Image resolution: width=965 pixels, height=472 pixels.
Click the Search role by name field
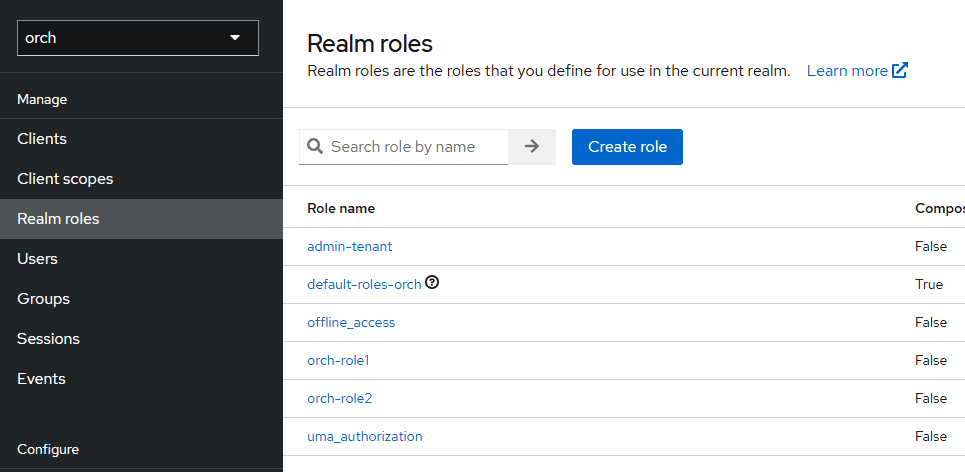point(415,147)
